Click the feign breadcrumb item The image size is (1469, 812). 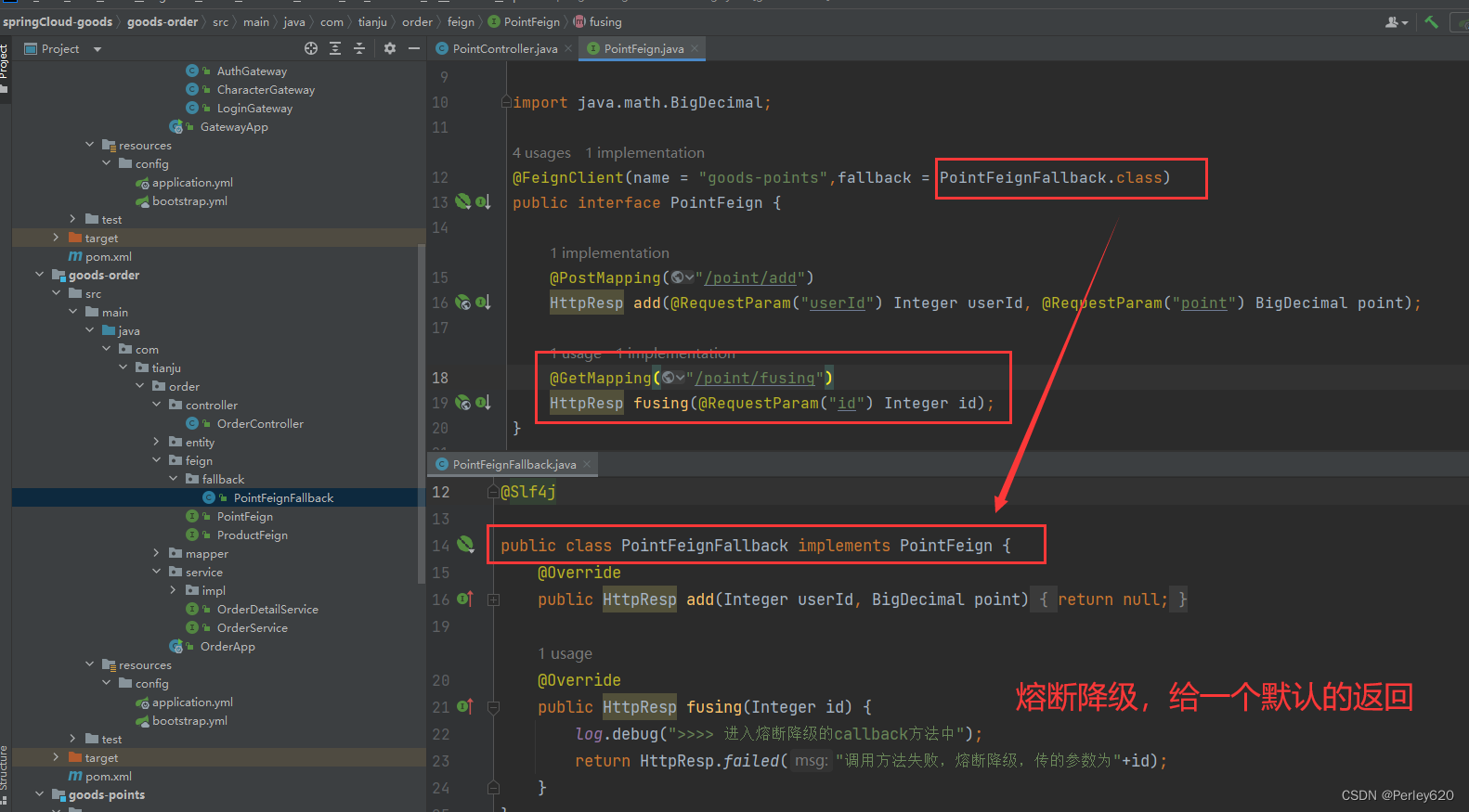pyautogui.click(x=461, y=21)
